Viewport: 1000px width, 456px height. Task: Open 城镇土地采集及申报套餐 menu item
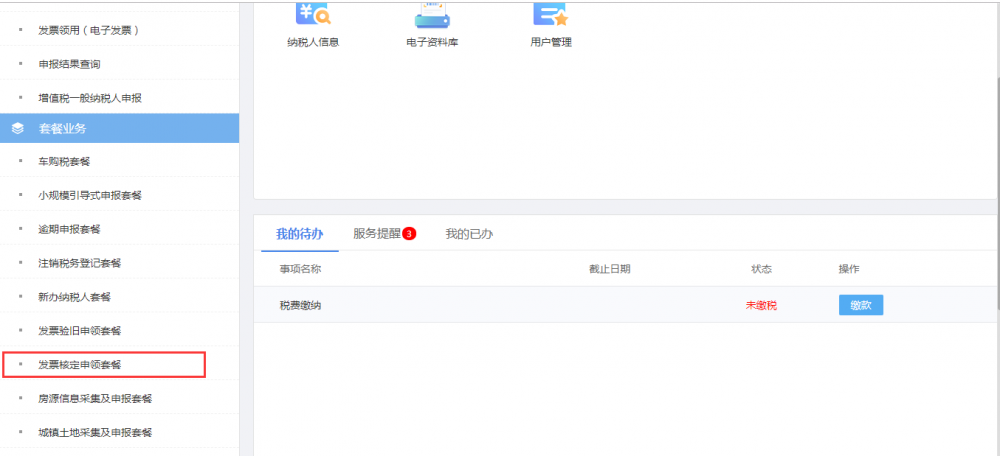coord(95,432)
